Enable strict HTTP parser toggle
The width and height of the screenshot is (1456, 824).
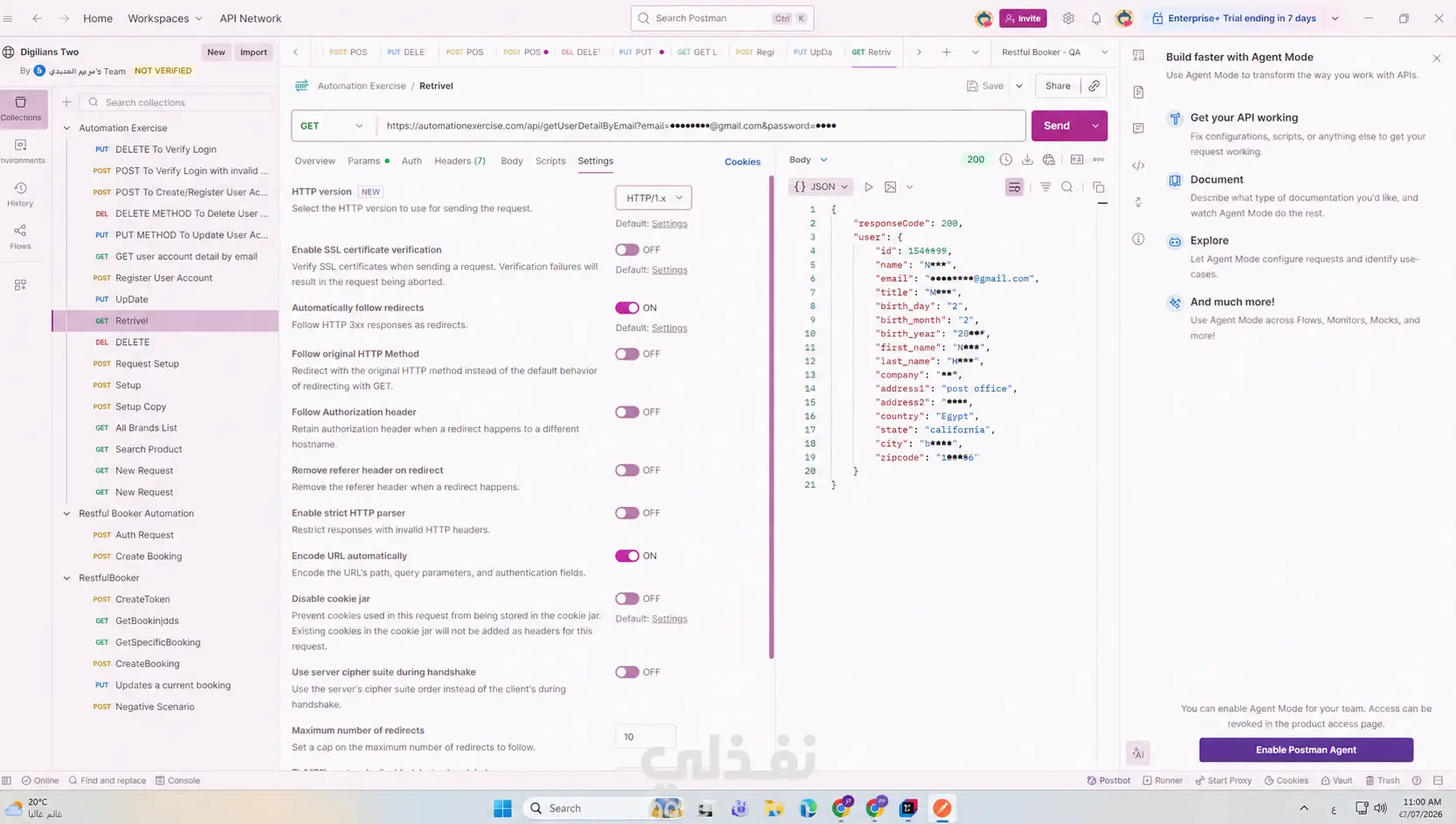627,513
